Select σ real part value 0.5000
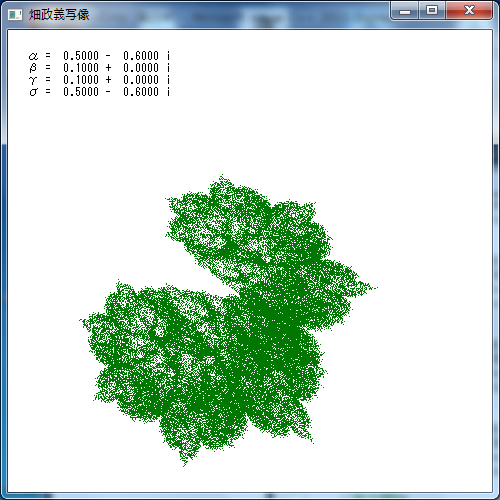This screenshot has height=500, width=500. click(x=81, y=92)
